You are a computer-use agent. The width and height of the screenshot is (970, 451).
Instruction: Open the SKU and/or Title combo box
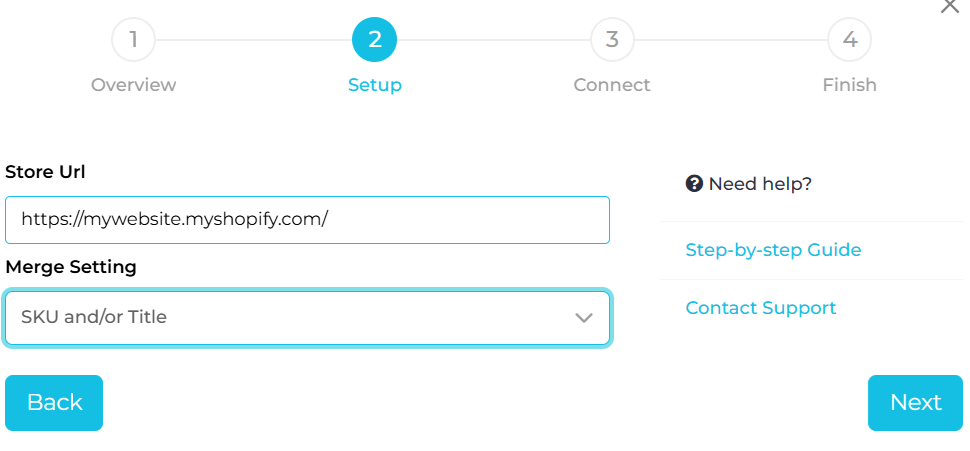300,318
